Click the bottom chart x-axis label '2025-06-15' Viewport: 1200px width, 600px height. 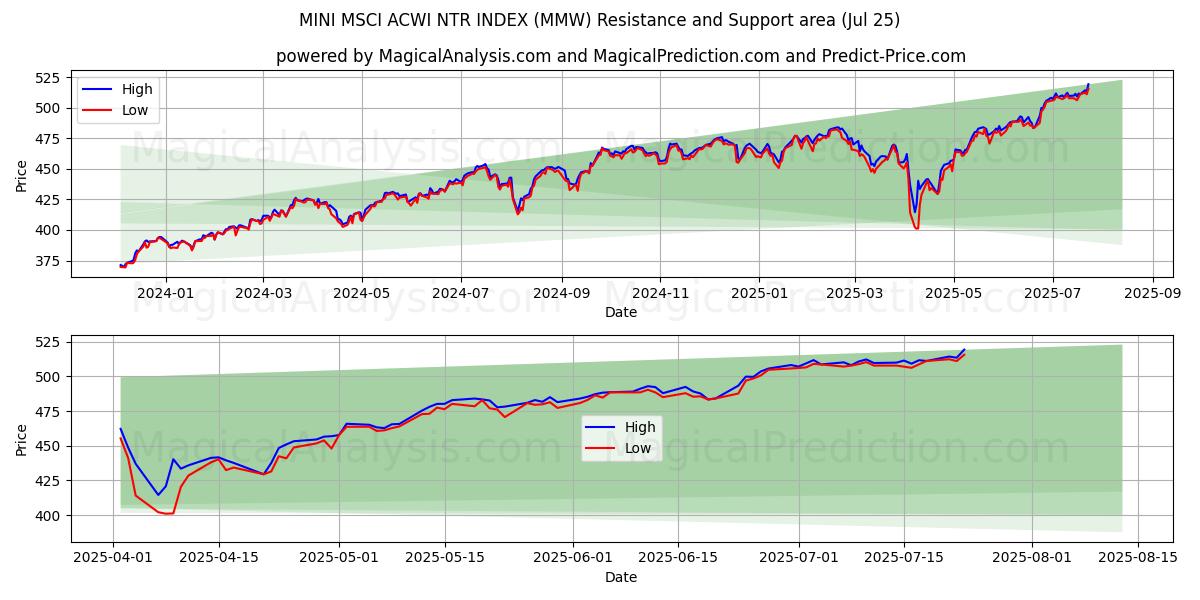[679, 559]
